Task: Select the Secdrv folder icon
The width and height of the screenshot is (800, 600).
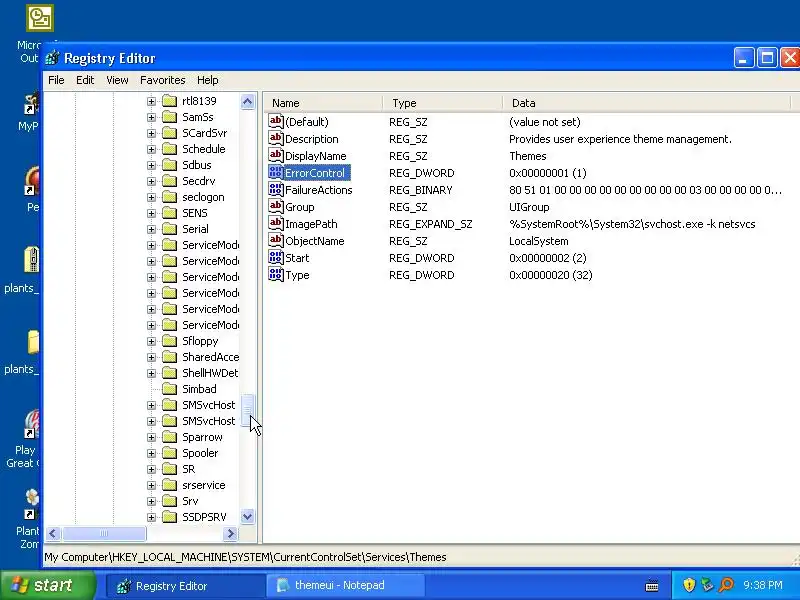Action: 169,181
